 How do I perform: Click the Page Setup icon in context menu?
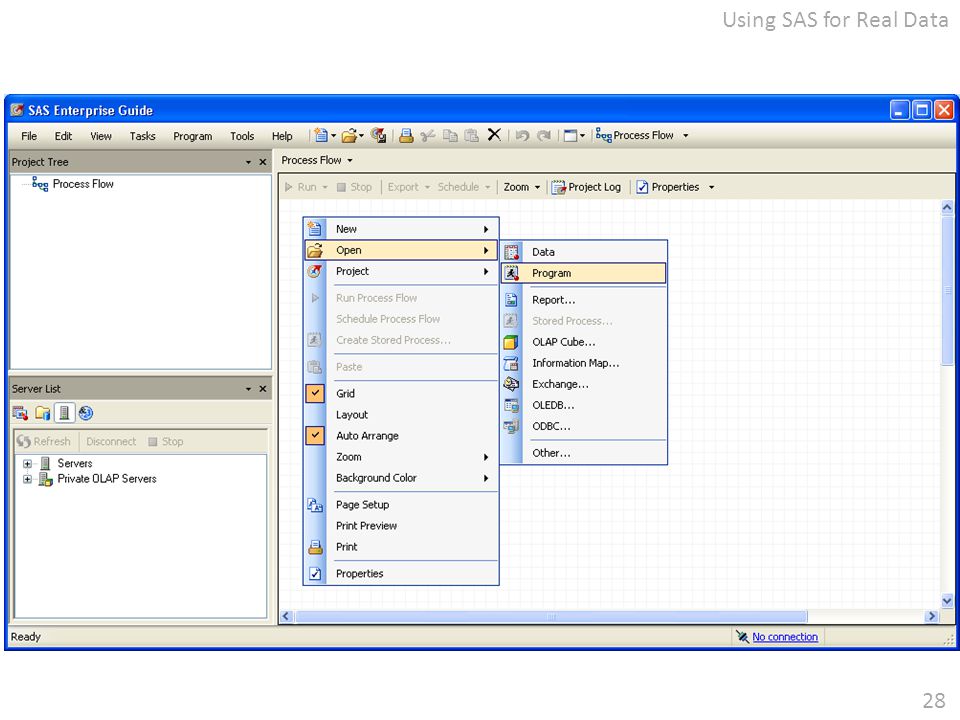point(315,504)
